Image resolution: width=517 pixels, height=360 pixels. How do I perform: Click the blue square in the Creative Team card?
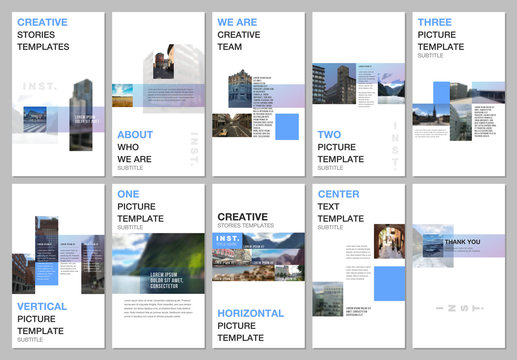point(287,127)
